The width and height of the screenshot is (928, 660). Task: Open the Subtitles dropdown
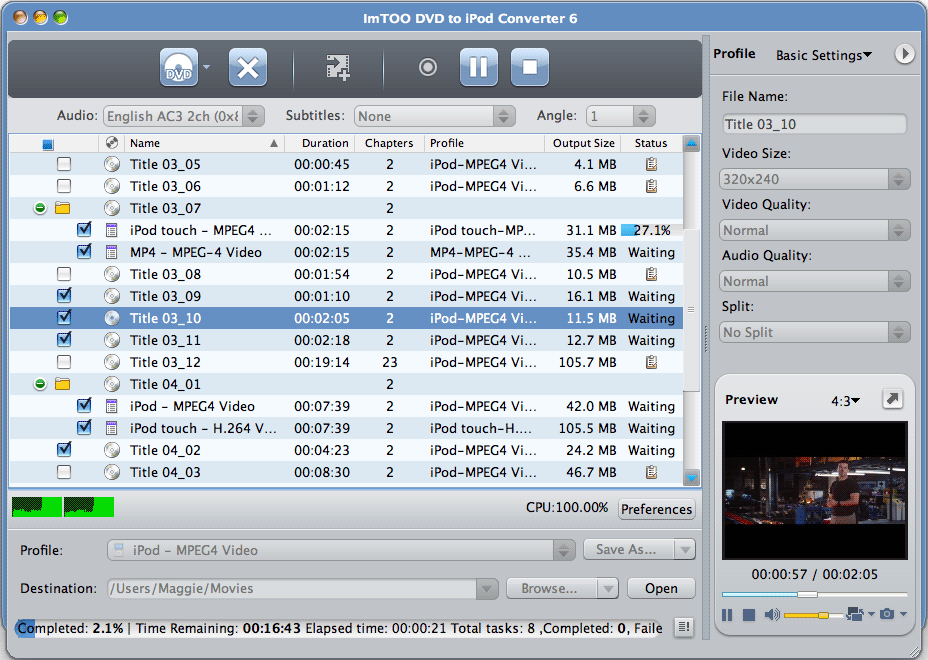tap(434, 116)
